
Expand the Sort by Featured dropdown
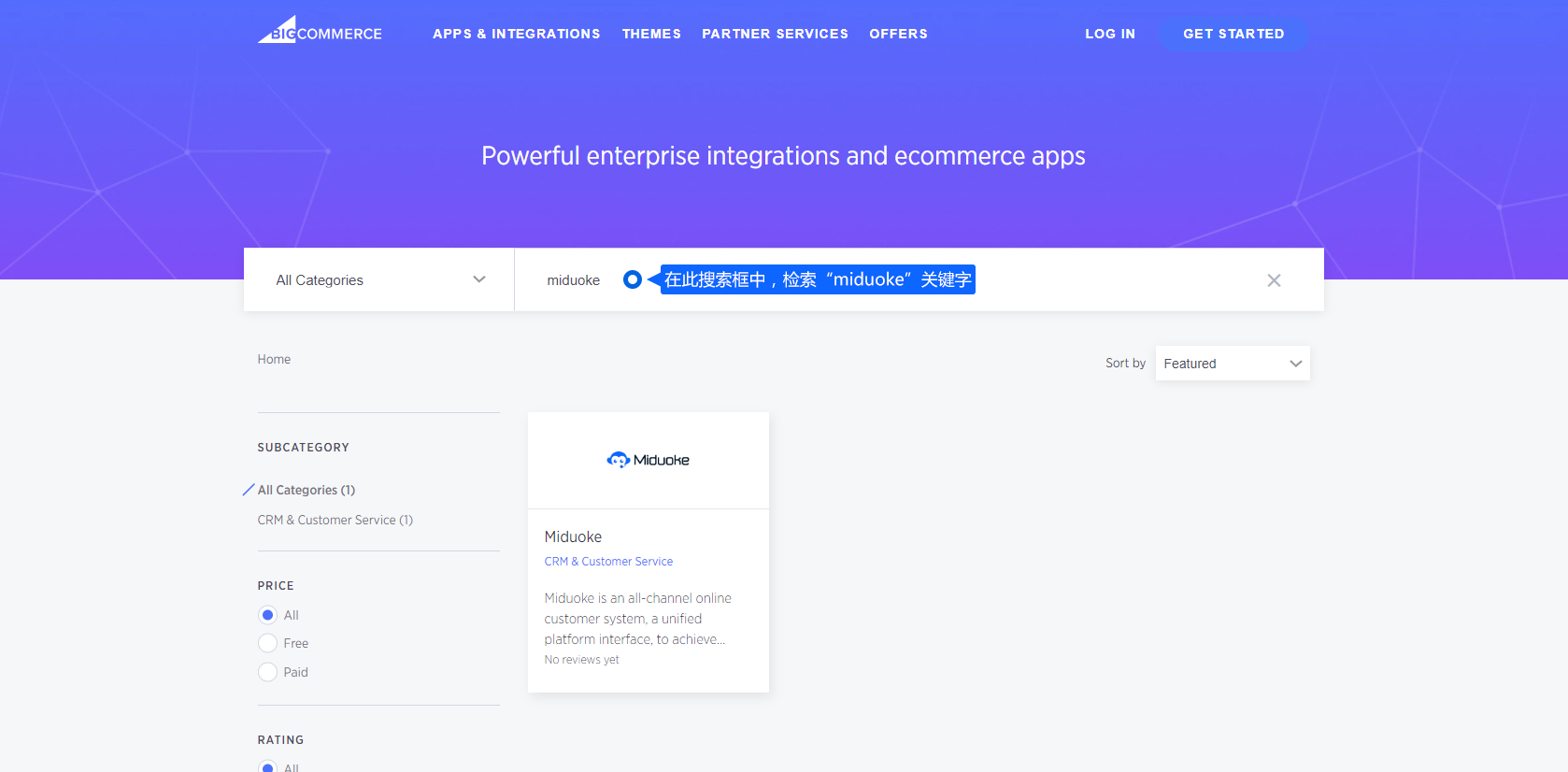coord(1232,364)
